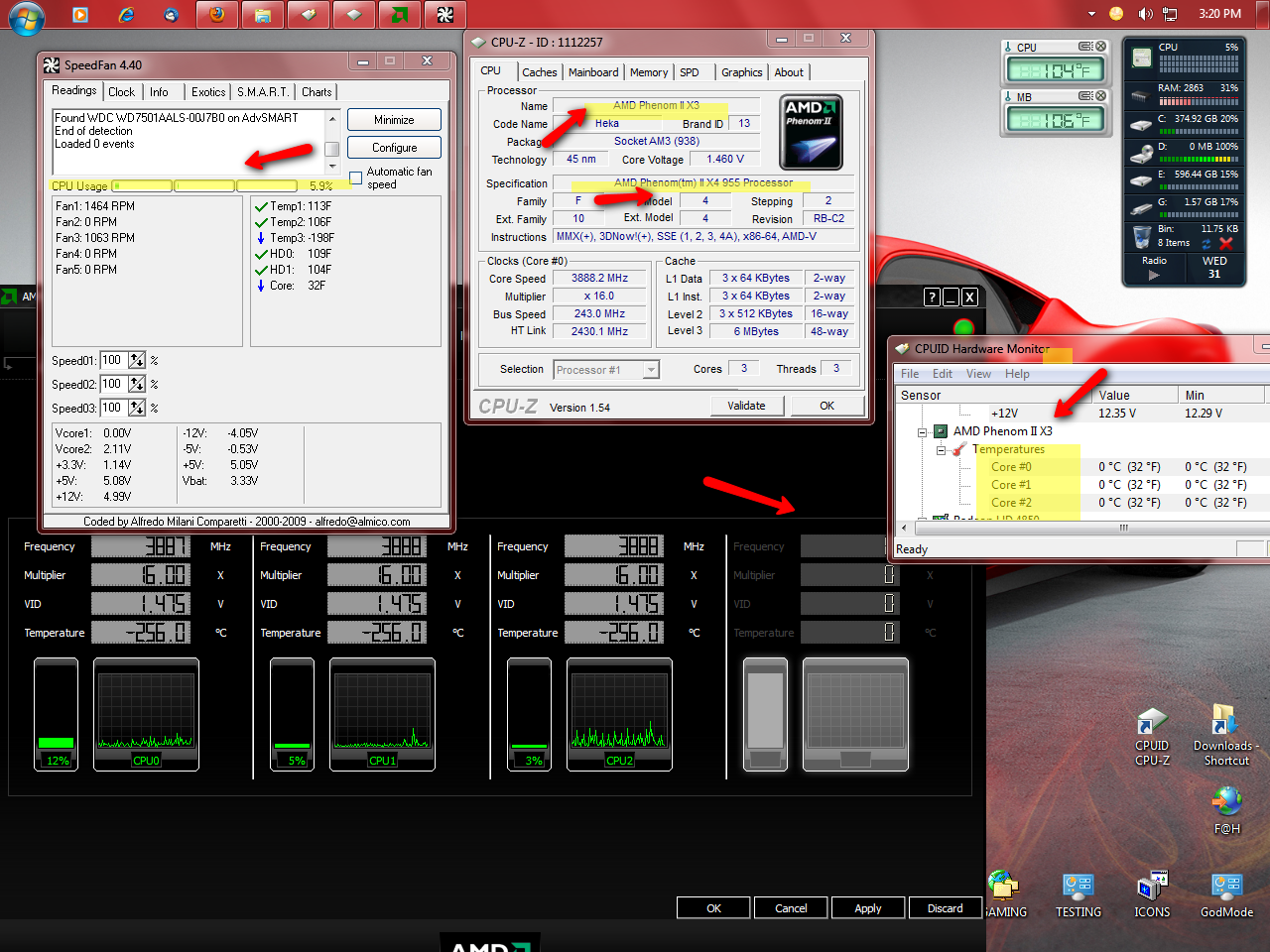Adjust the Speed03 spinner arrows

tap(137, 408)
